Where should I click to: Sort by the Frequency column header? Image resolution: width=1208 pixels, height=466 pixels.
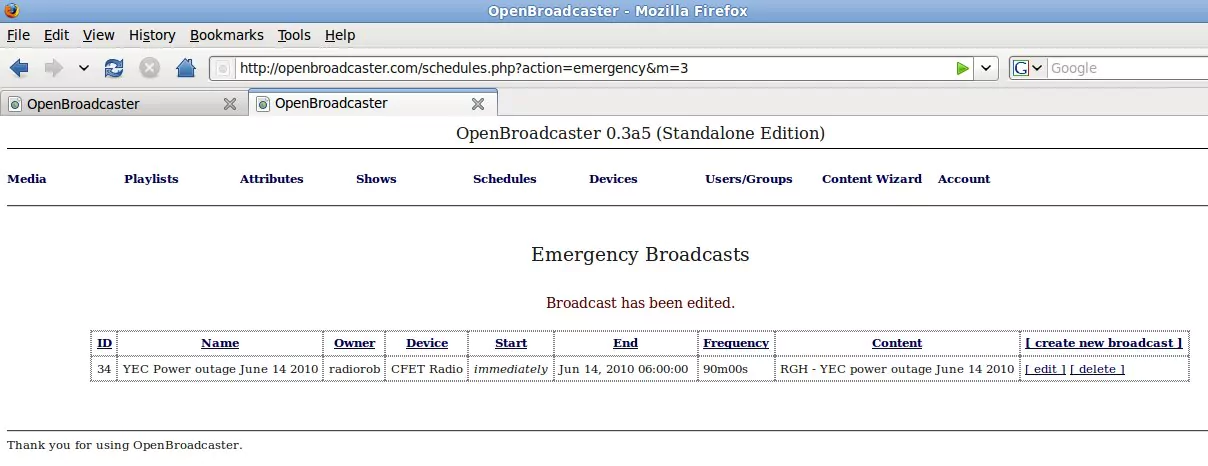point(735,343)
